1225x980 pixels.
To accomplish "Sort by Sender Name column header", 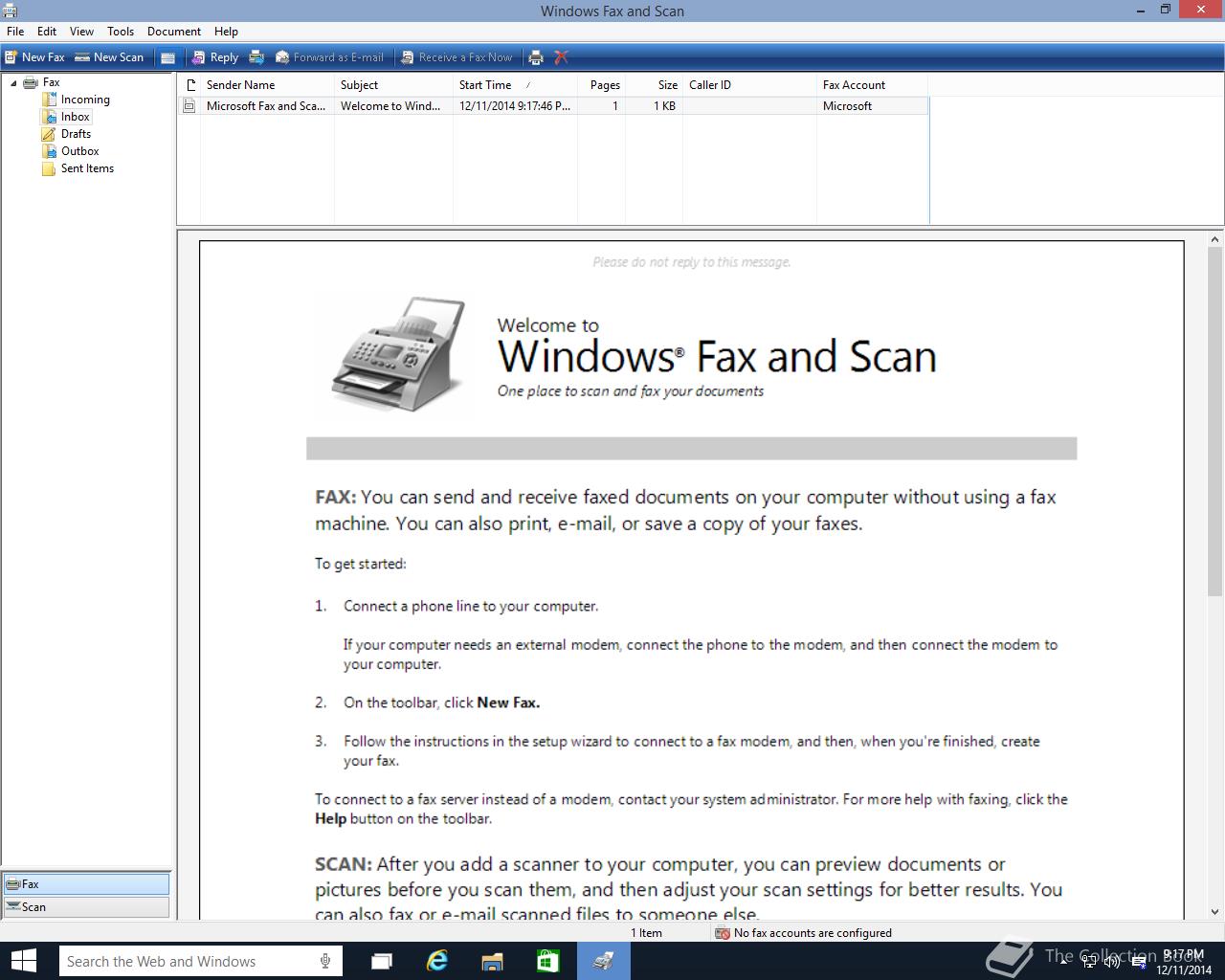I will [267, 85].
